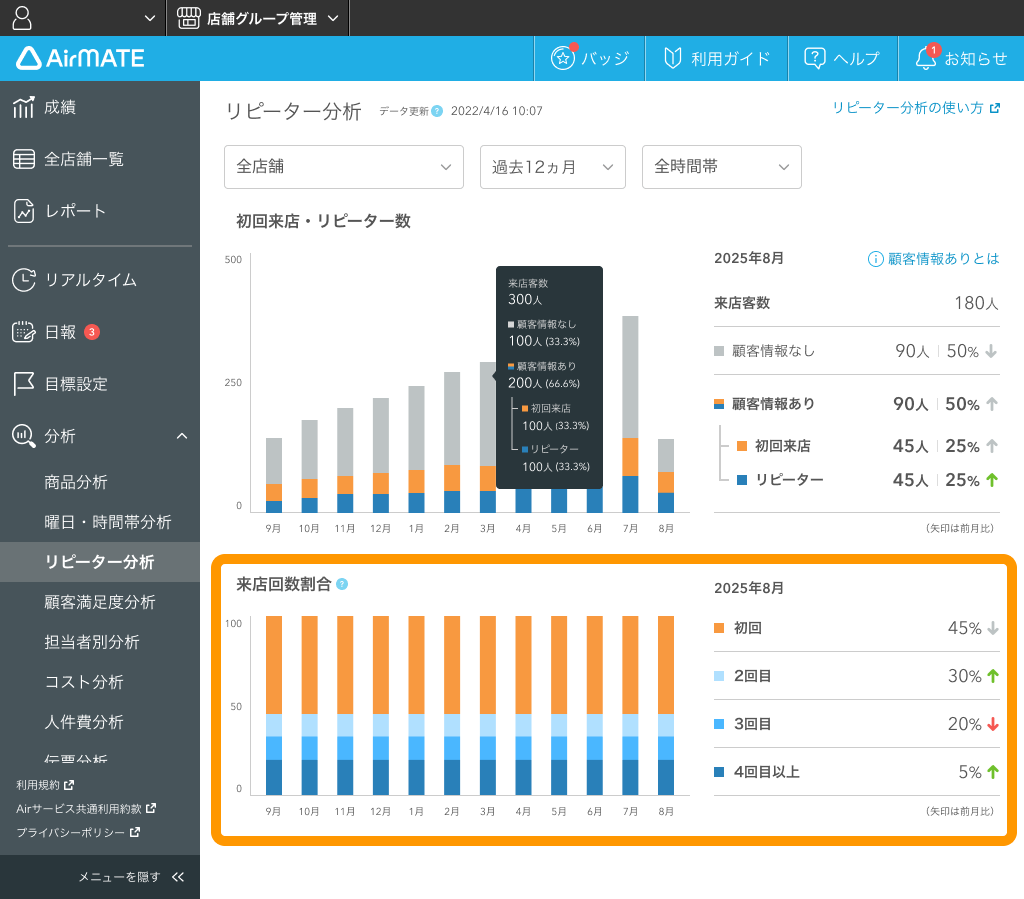This screenshot has height=899, width=1024.
Task: Open Airサービス共通利用約款 link
Action: 86,808
